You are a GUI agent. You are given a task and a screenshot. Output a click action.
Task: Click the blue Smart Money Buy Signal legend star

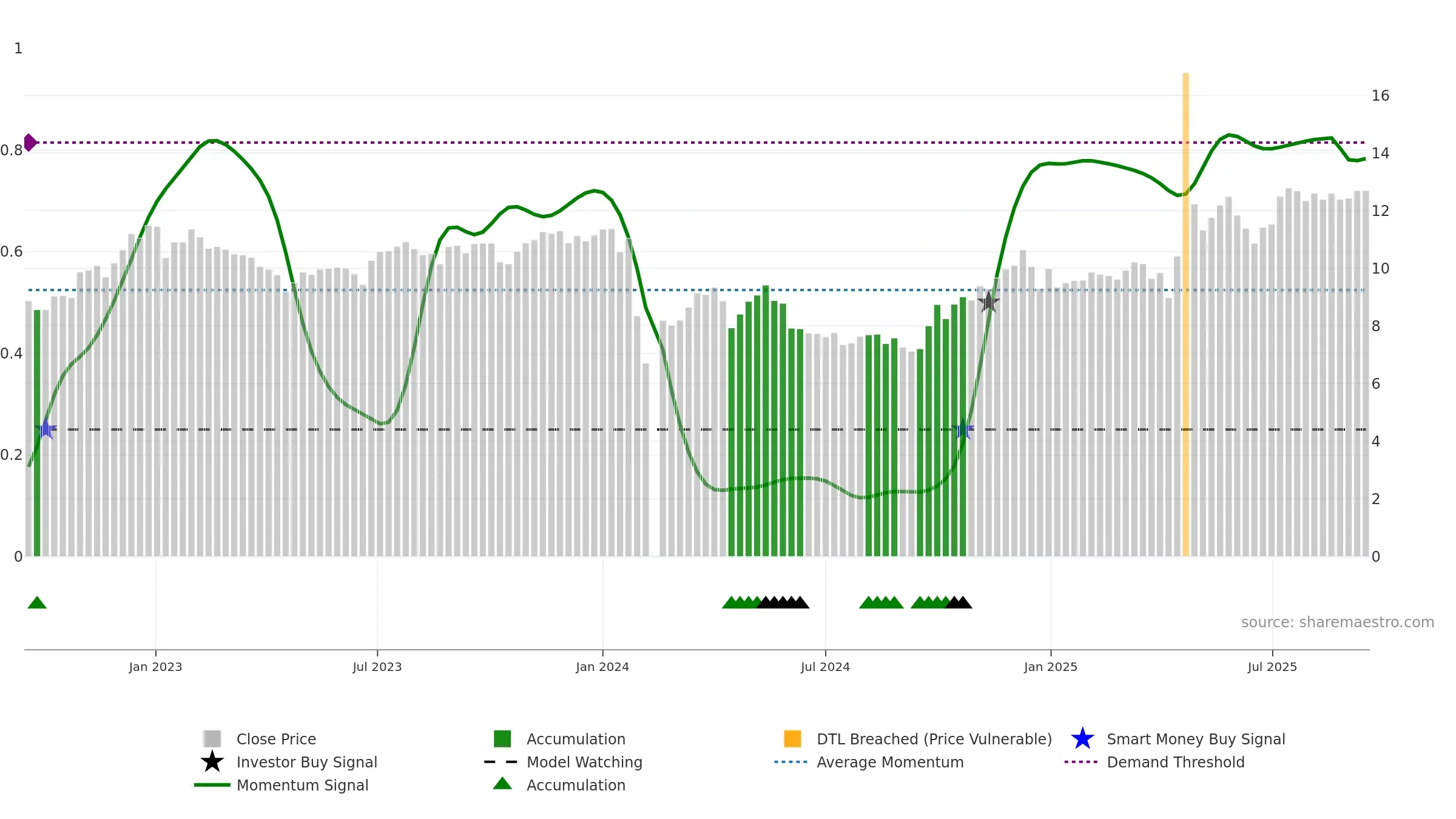click(1082, 739)
